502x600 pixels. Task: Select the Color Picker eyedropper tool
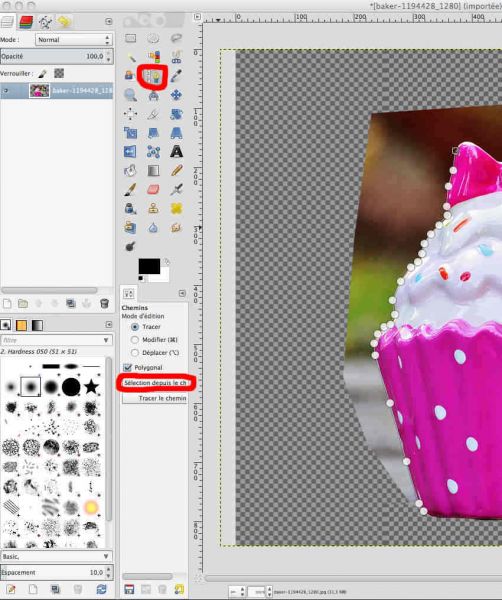[176, 76]
